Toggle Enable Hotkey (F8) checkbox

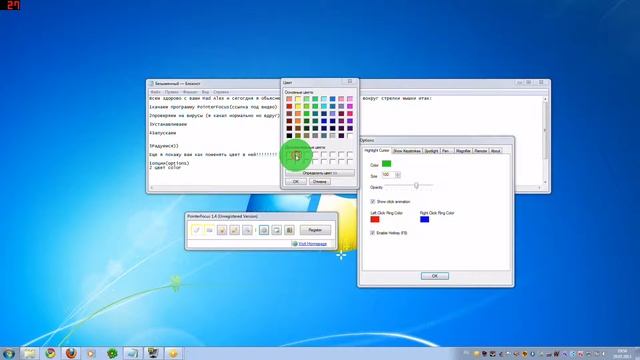coord(372,233)
